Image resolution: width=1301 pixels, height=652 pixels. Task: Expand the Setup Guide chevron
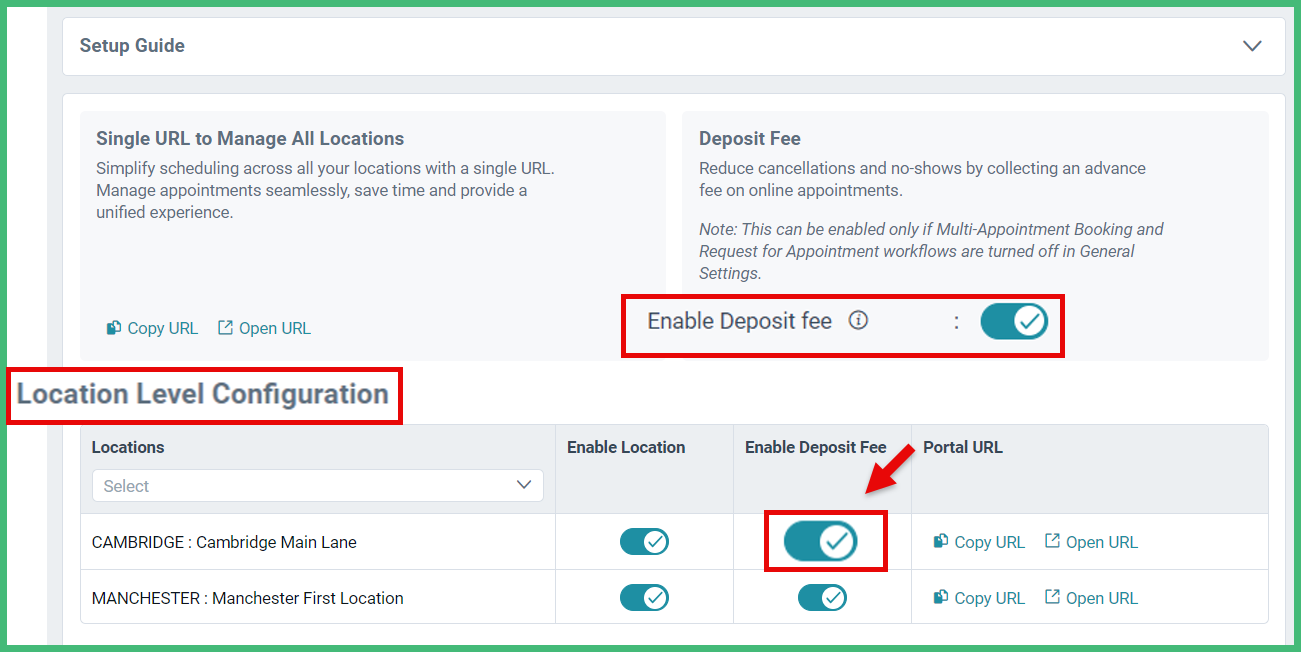pyautogui.click(x=1252, y=46)
